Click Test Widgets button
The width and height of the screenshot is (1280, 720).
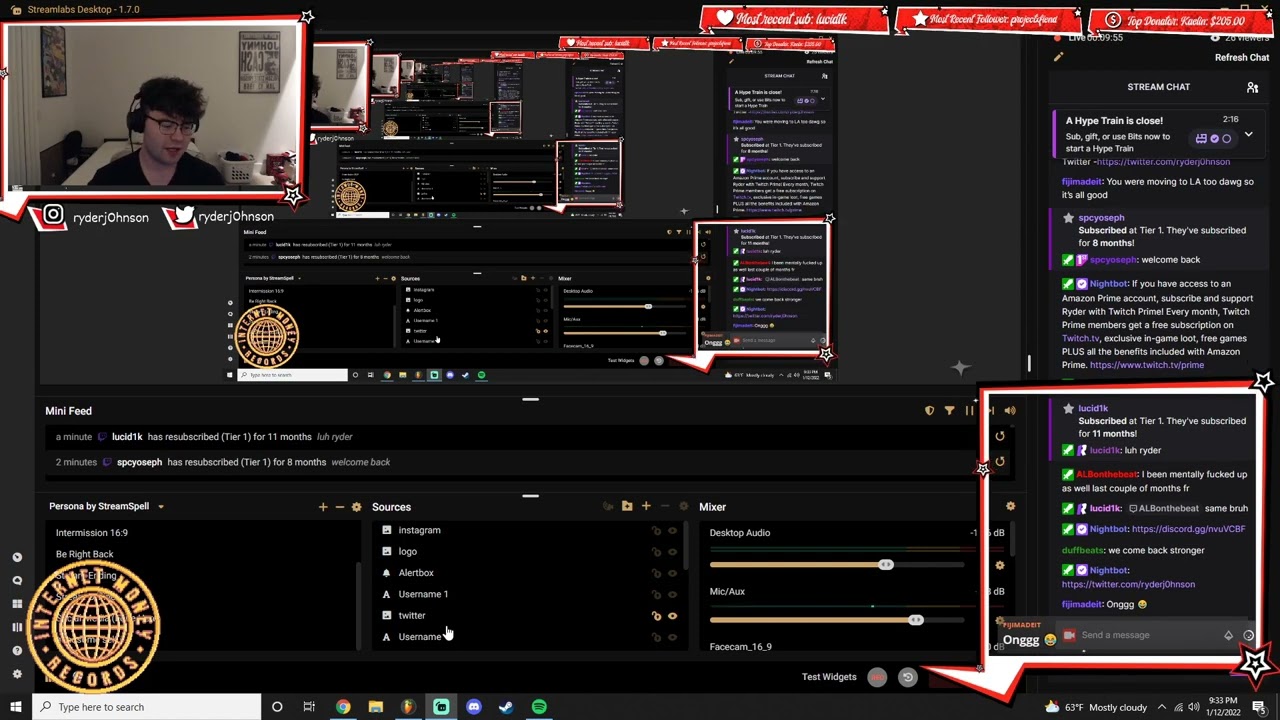(829, 677)
